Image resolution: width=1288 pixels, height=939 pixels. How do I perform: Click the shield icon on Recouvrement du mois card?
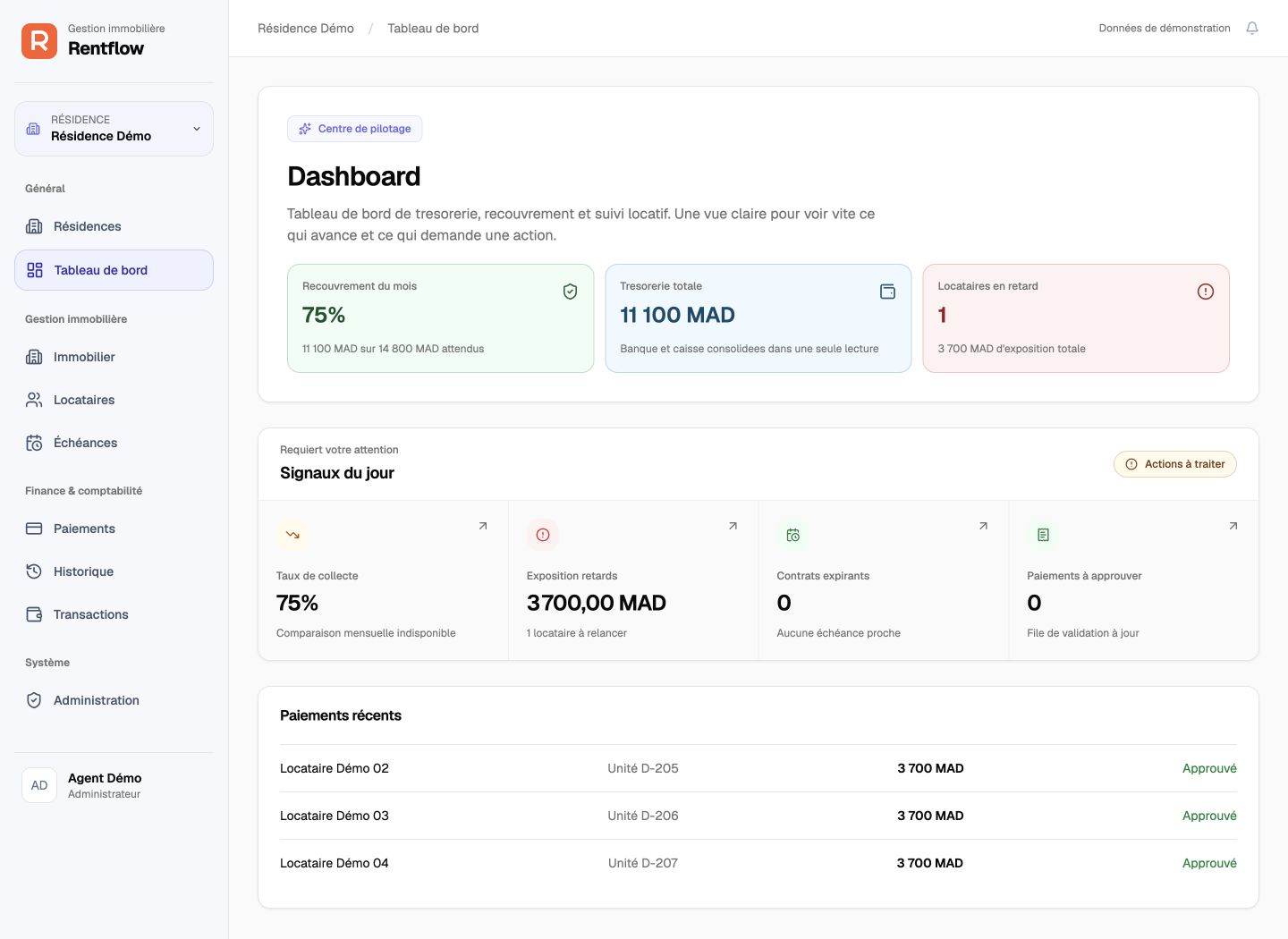coord(570,292)
